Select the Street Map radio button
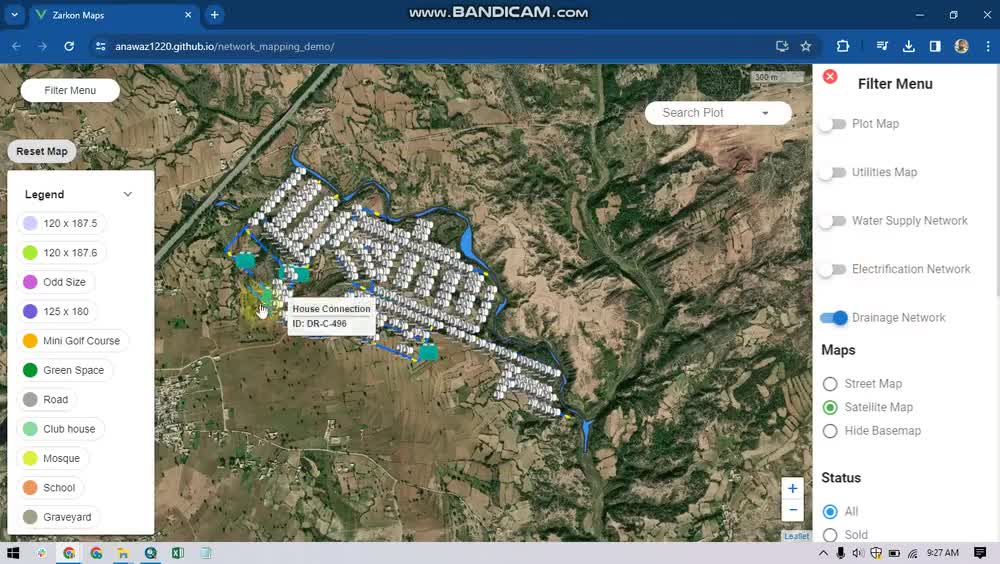Image resolution: width=1000 pixels, height=564 pixels. pyautogui.click(x=830, y=384)
